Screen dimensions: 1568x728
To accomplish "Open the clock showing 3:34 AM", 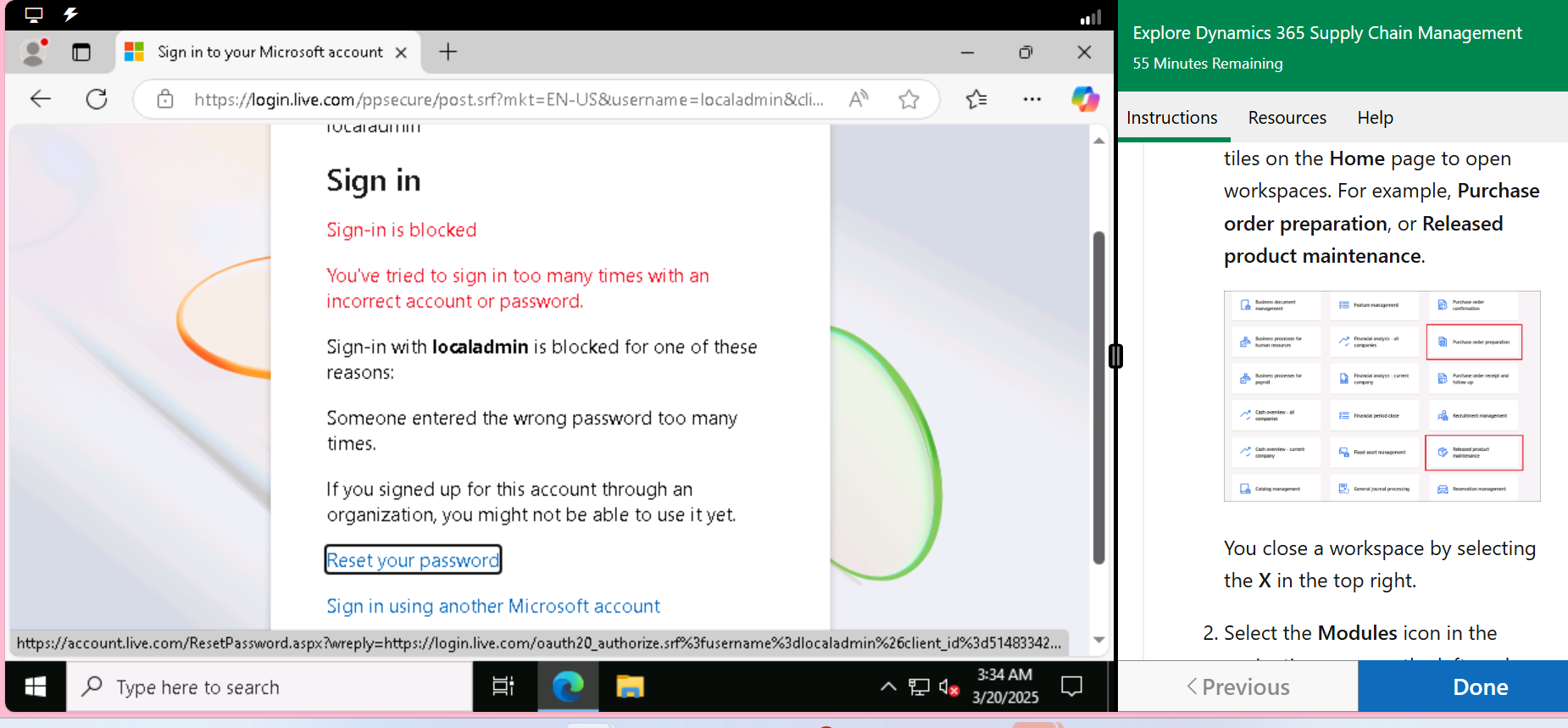I will coord(1005,686).
